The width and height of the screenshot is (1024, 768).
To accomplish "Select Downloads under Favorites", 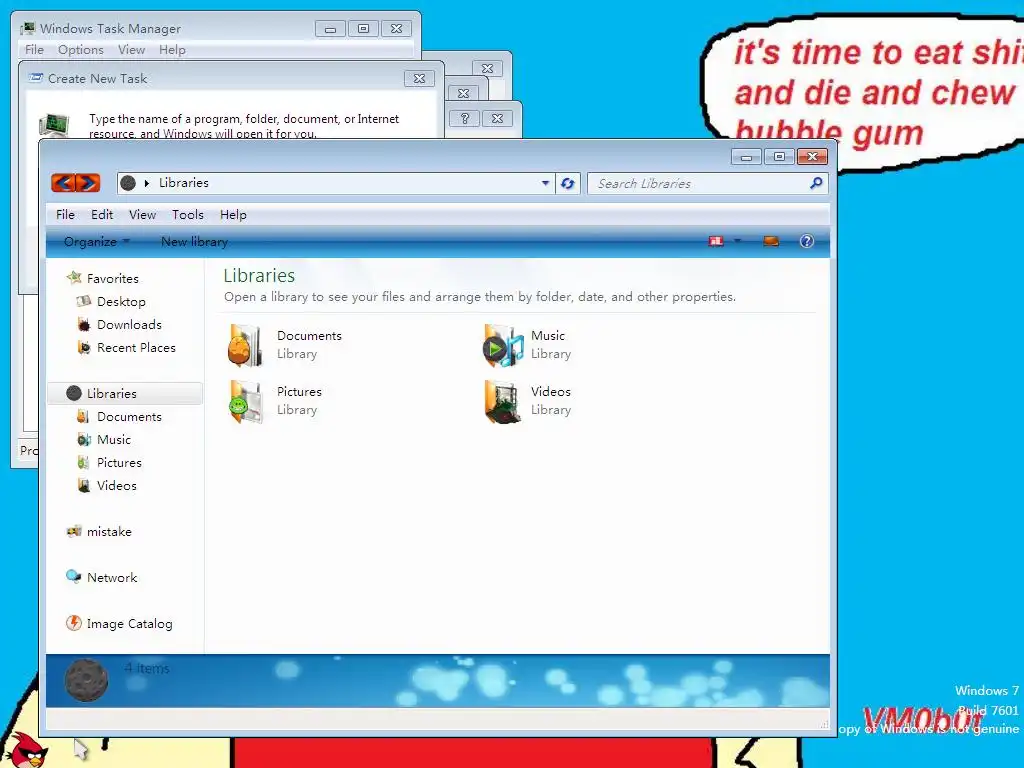I will tap(129, 325).
